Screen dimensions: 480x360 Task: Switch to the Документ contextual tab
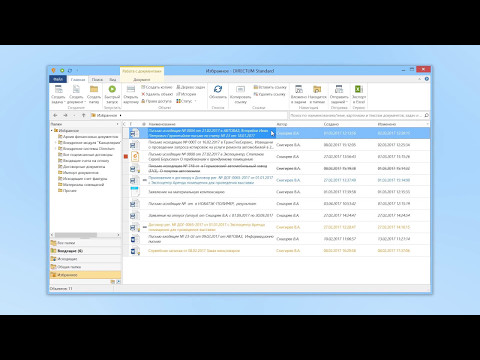click(x=142, y=80)
